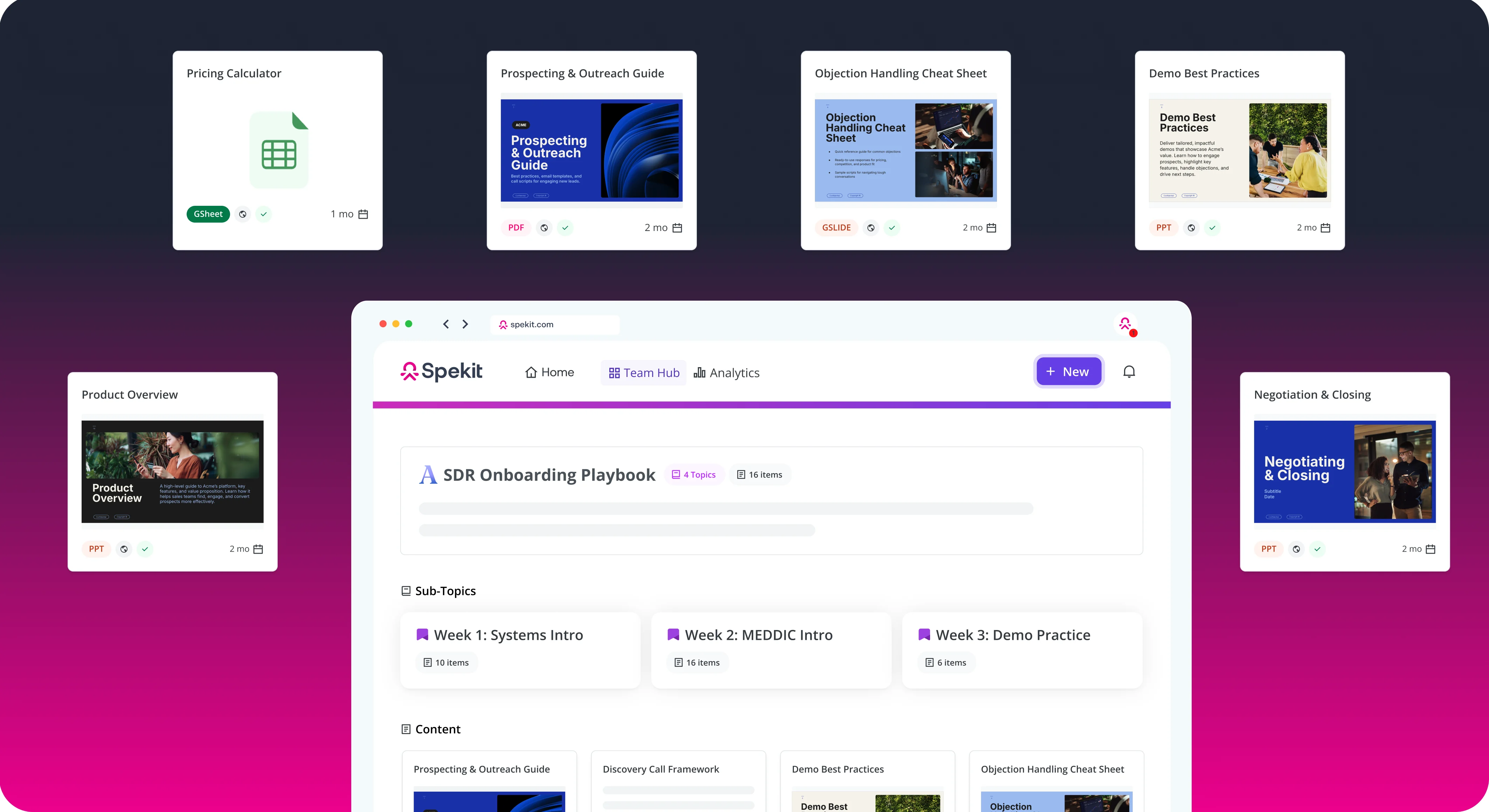Switch to the Analytics tab
Image resolution: width=1489 pixels, height=812 pixels.
727,372
